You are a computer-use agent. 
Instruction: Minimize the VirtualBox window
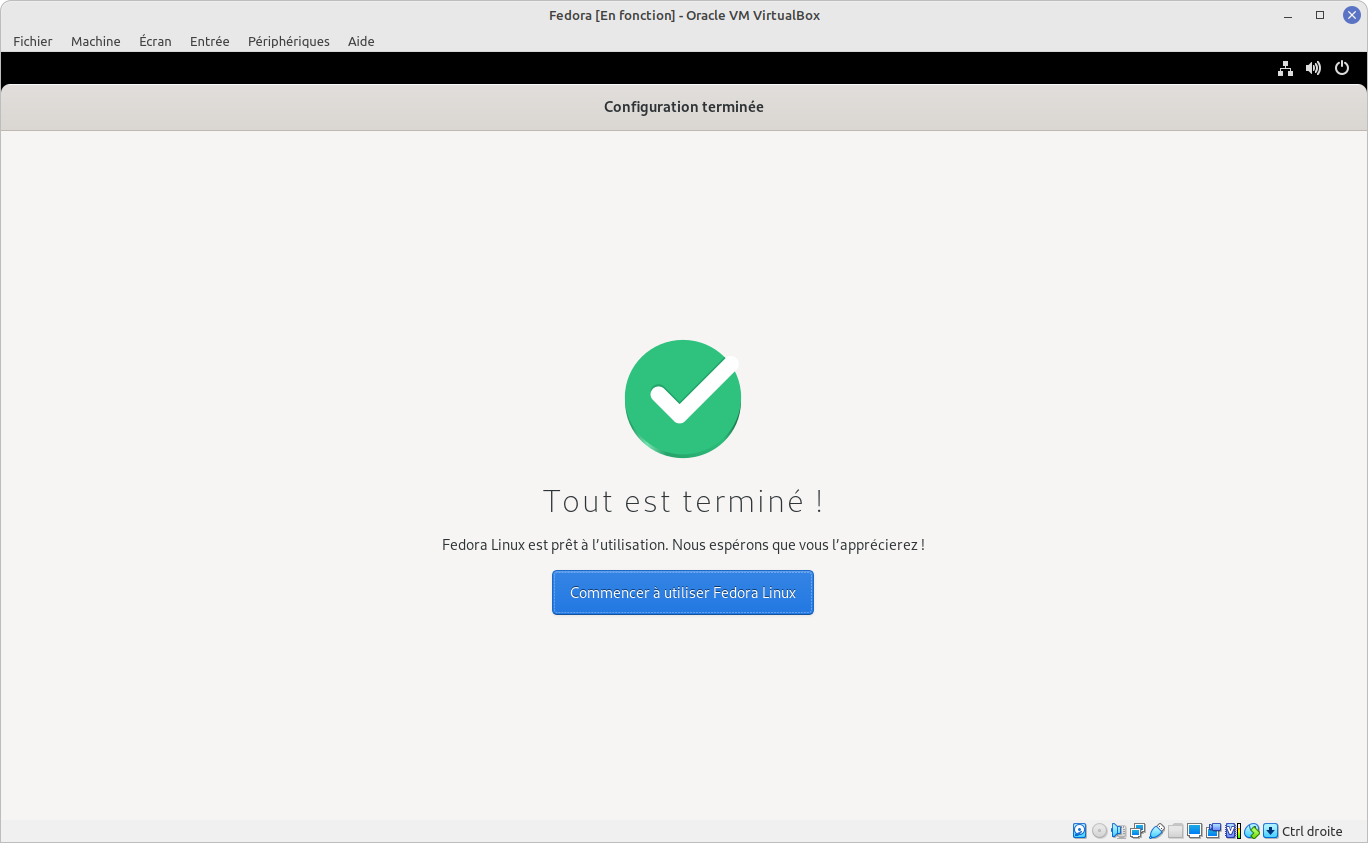(x=1288, y=15)
